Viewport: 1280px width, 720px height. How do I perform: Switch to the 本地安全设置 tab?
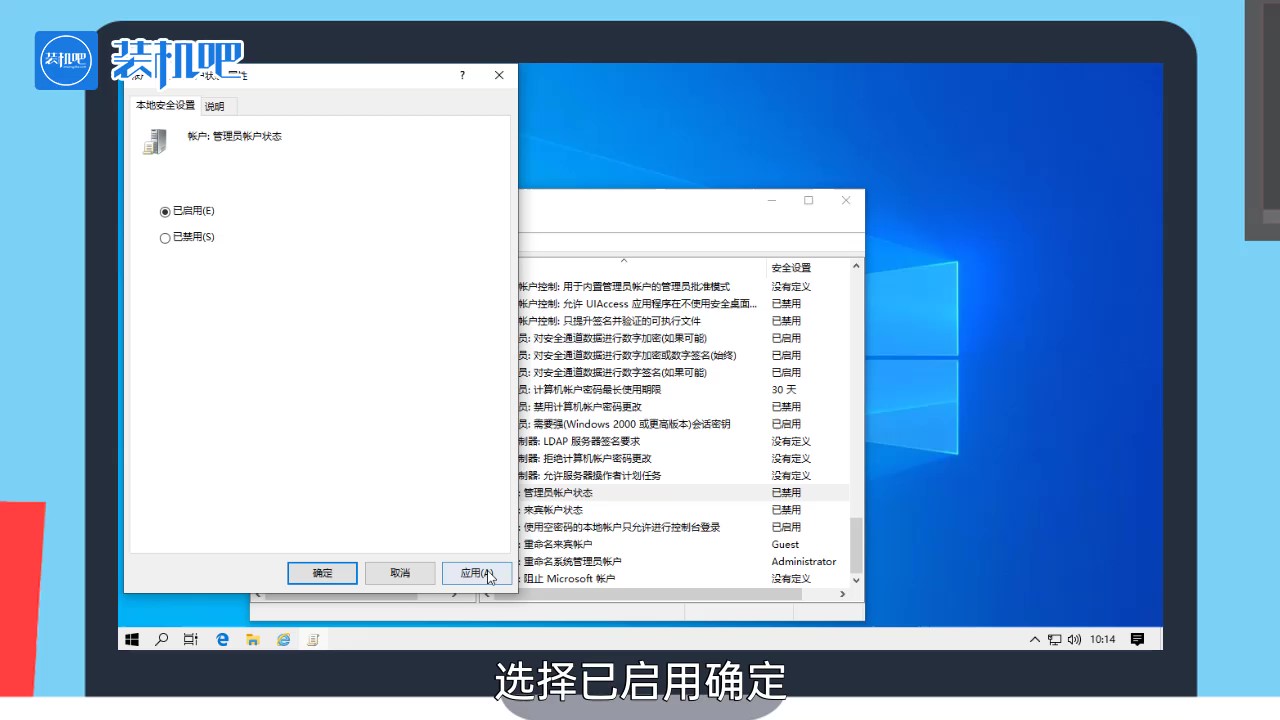(163, 105)
